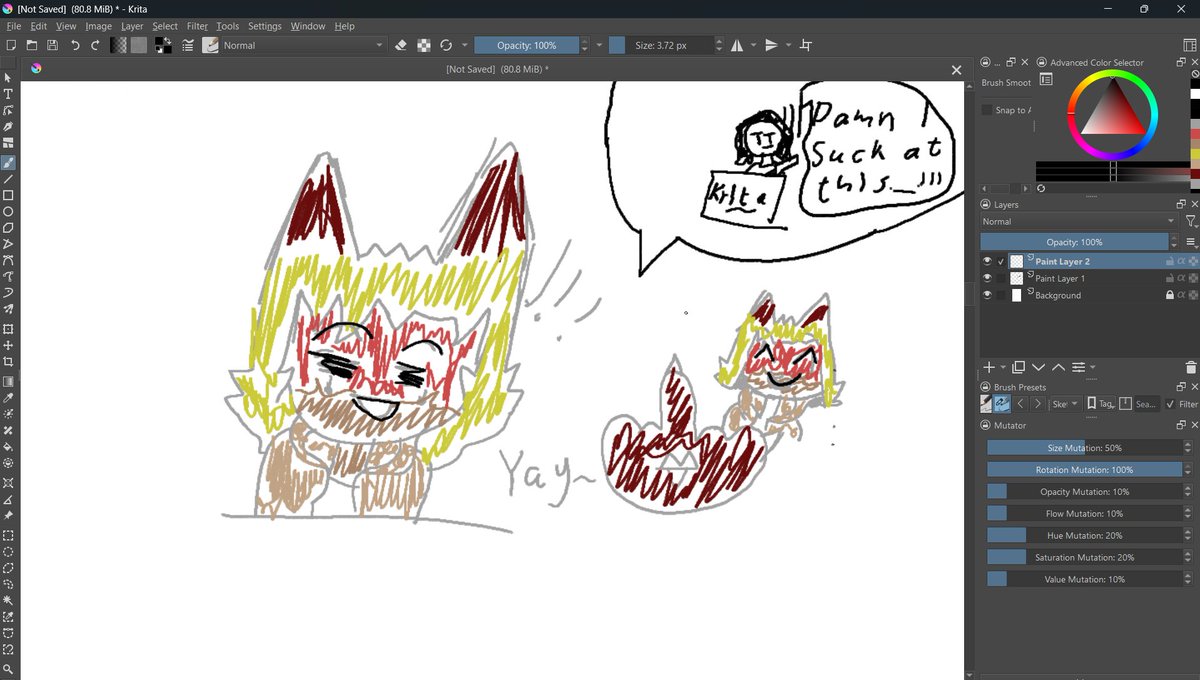Add a new paint layer
The image size is (1200, 680).
pos(989,367)
